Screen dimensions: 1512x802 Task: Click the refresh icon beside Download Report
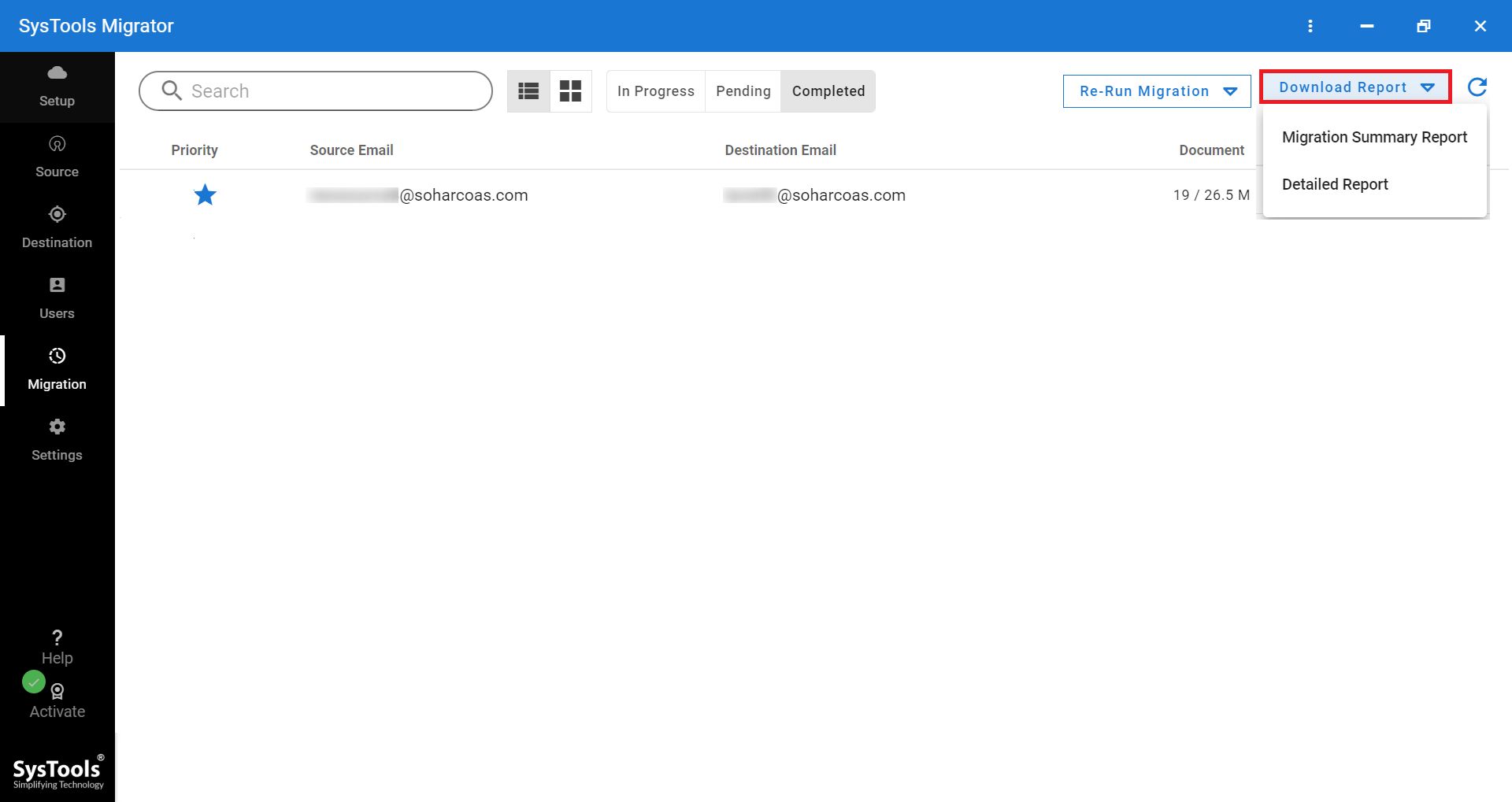(x=1477, y=87)
